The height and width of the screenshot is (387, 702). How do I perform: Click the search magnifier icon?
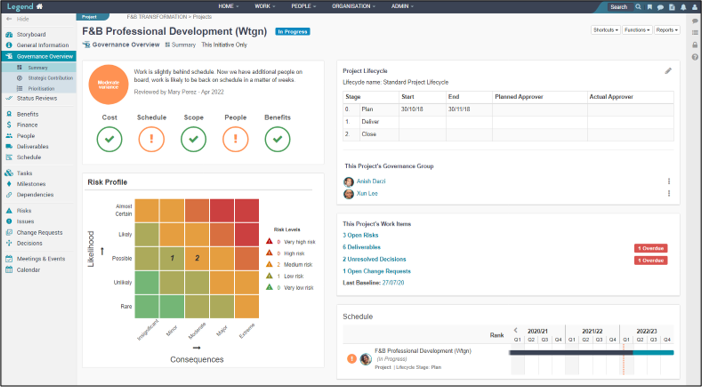click(x=638, y=7)
